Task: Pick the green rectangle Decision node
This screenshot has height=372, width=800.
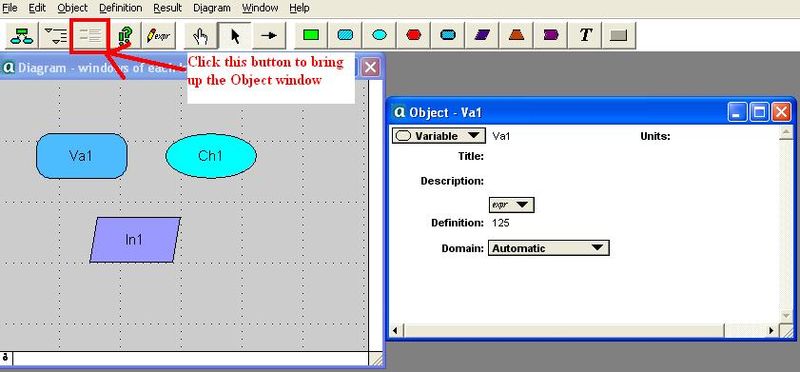Action: 311,35
